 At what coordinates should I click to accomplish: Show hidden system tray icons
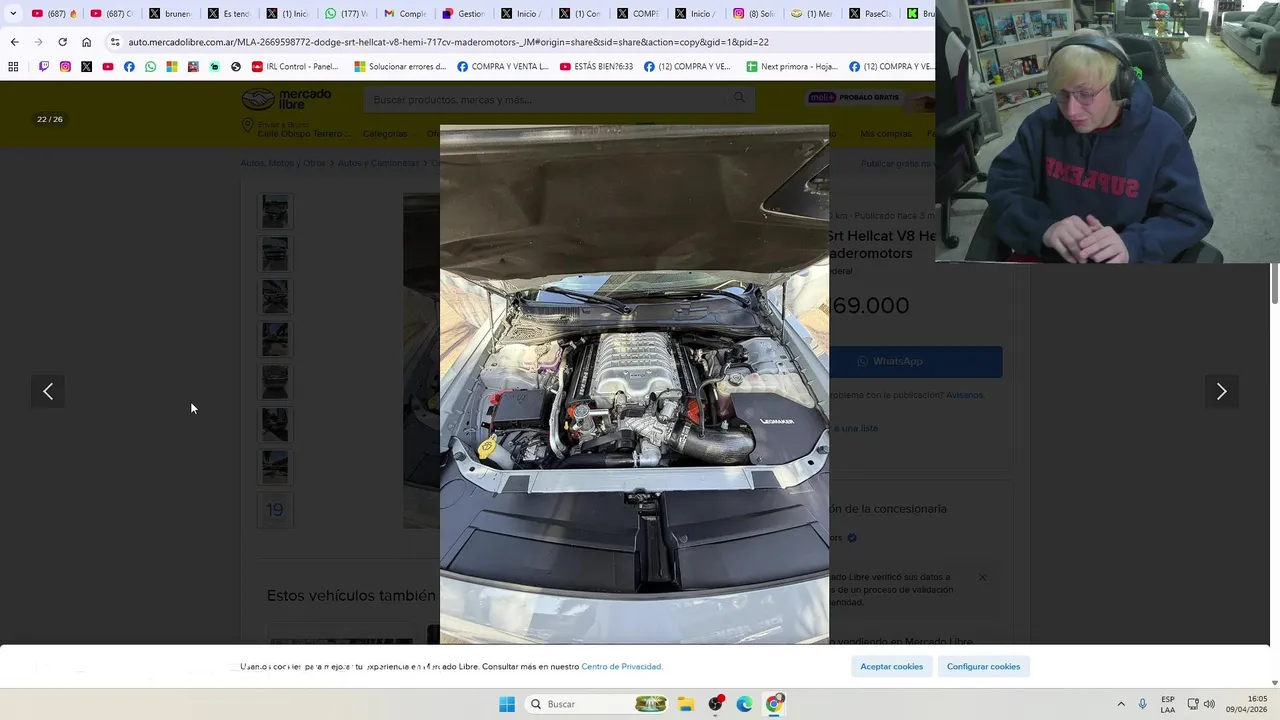pos(1121,704)
